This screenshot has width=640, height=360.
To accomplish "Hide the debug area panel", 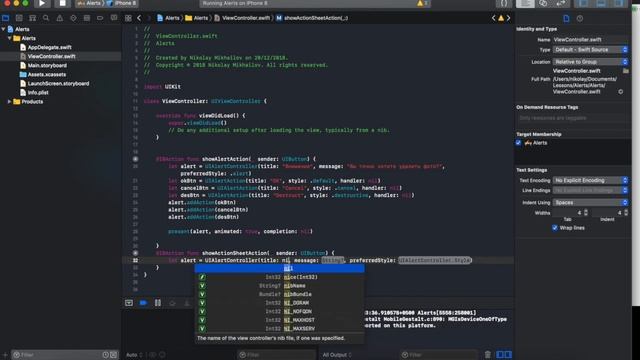I will [601, 3].
